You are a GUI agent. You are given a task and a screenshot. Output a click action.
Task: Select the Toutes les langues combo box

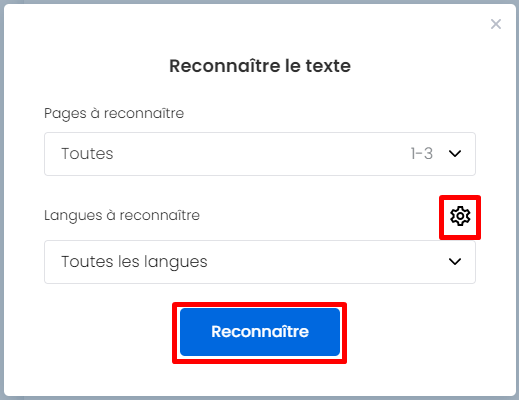click(260, 262)
